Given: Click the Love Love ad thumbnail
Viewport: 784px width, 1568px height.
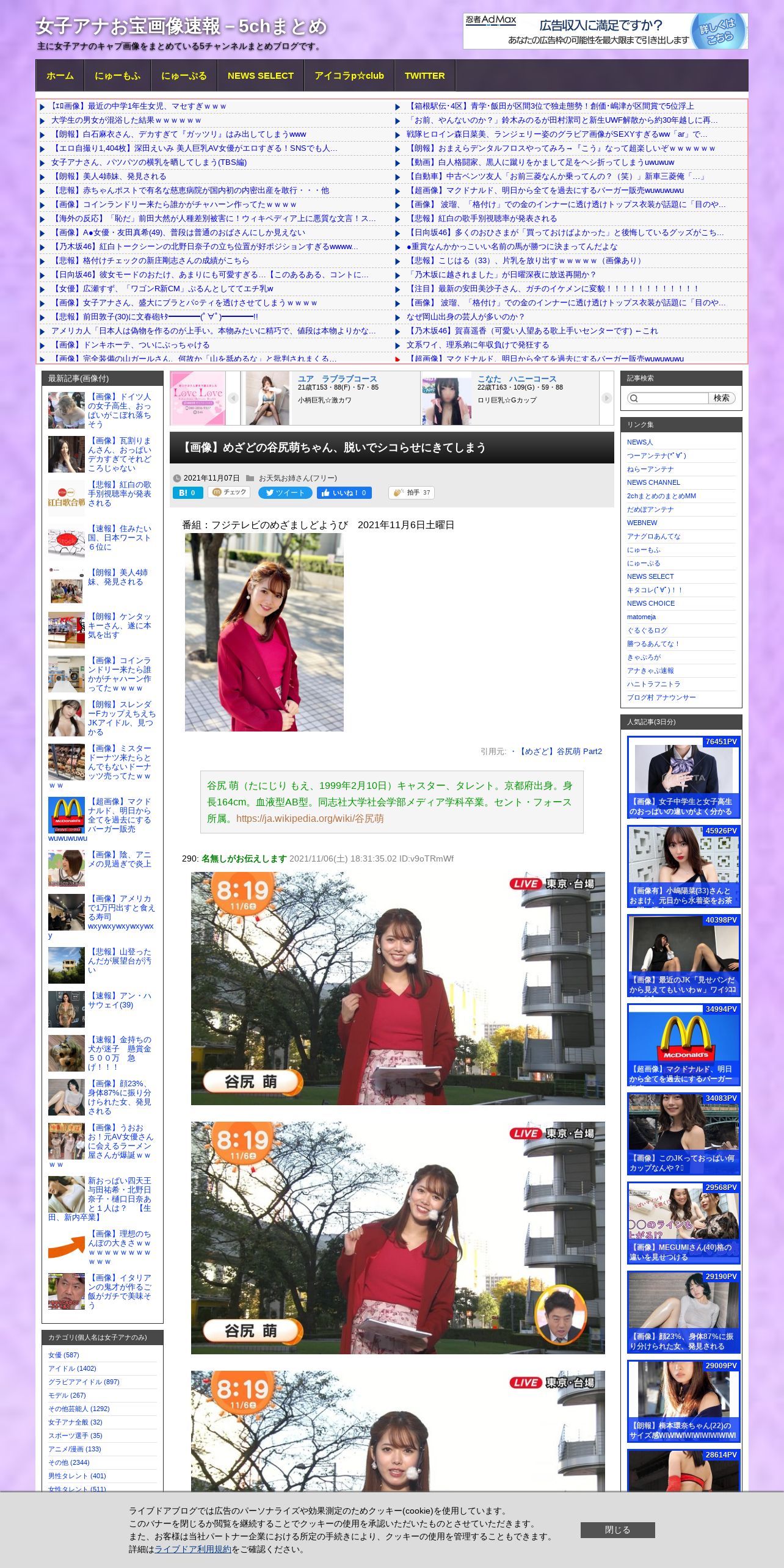Looking at the screenshot, I should [x=198, y=398].
